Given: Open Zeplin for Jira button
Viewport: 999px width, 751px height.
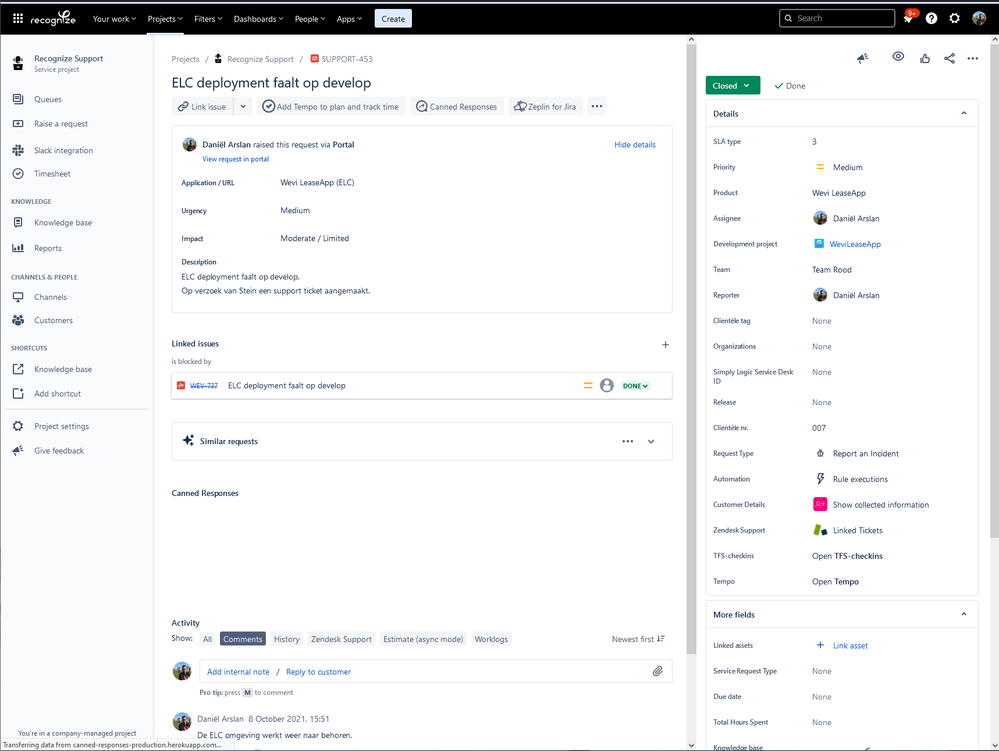Looking at the screenshot, I should [x=545, y=106].
